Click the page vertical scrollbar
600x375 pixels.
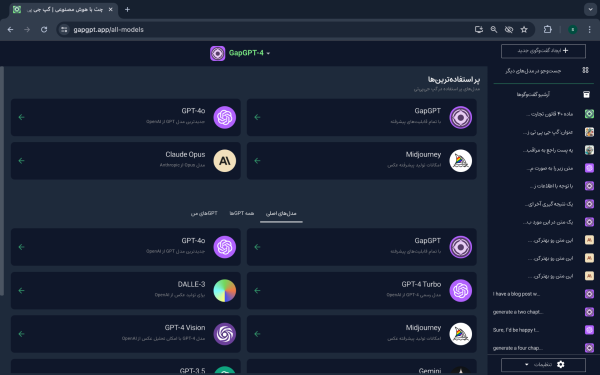click(2, 181)
